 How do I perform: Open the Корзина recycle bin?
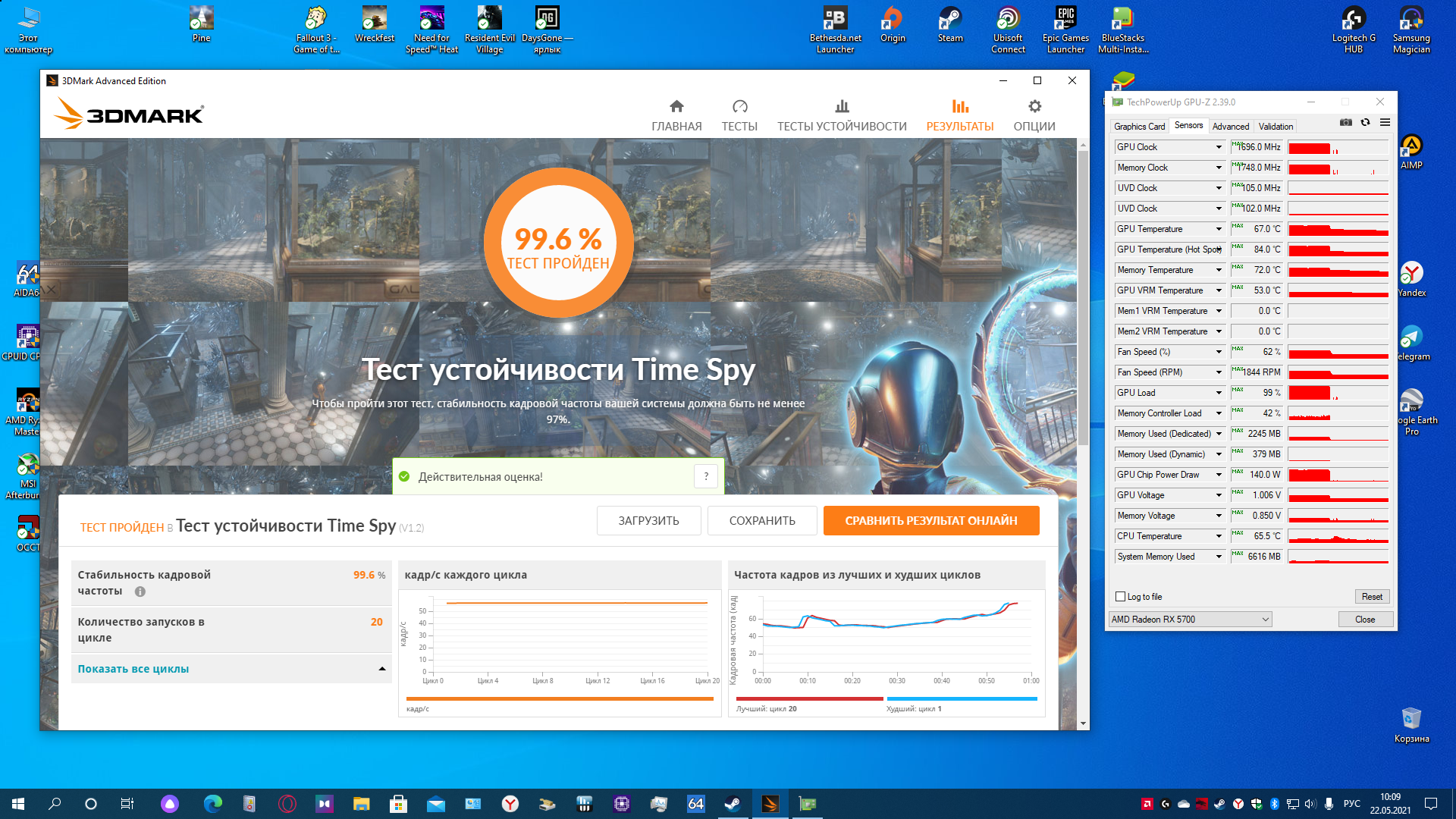coord(1411,725)
